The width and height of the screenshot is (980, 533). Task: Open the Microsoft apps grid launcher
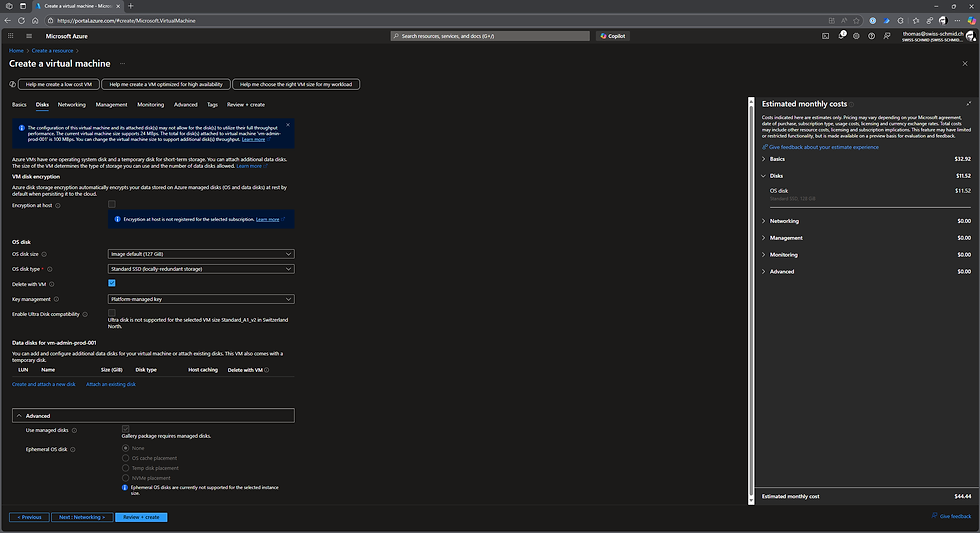(11, 36)
